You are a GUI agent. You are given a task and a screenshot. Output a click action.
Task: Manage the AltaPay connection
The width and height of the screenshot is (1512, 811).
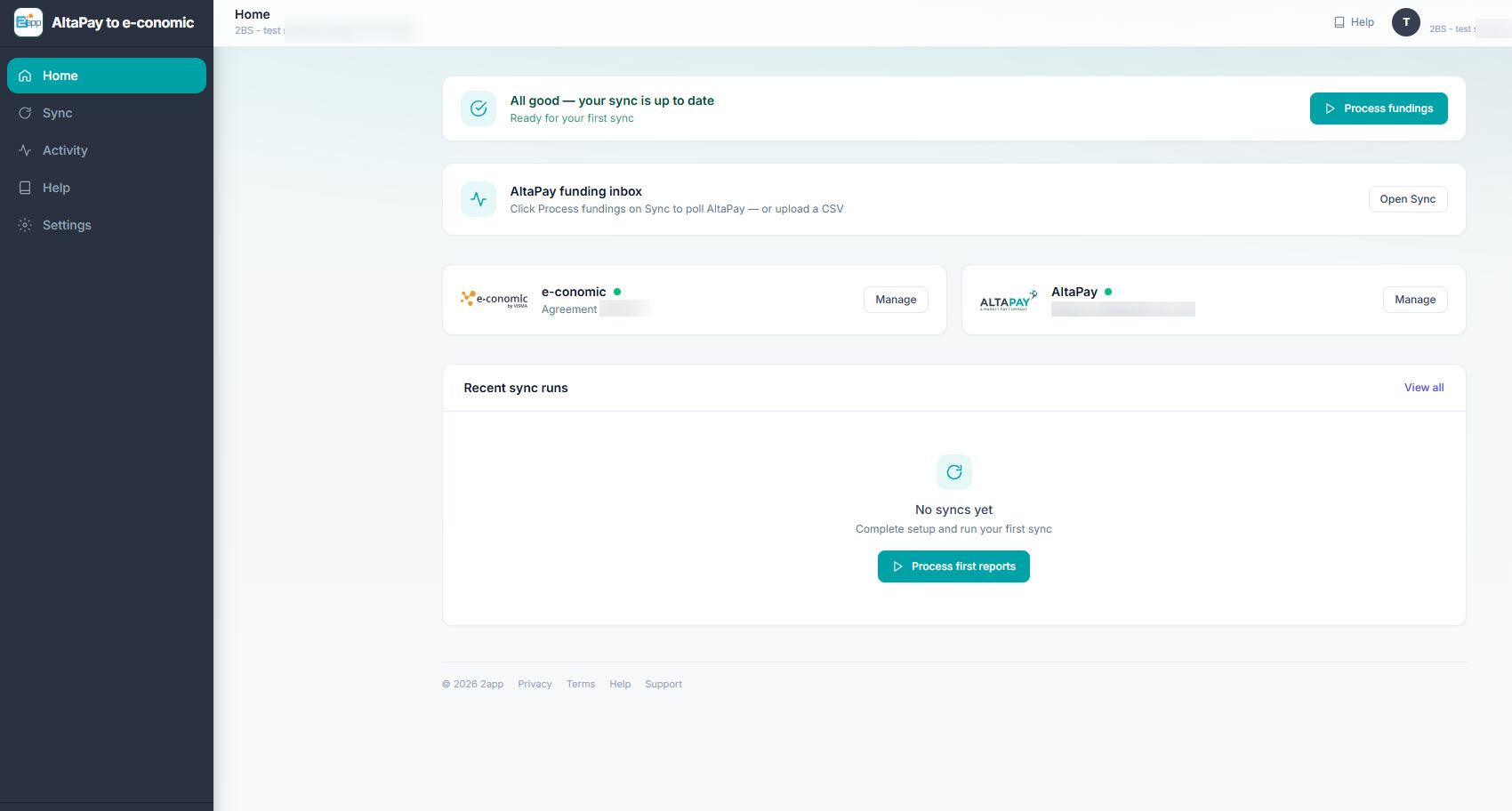(1415, 300)
